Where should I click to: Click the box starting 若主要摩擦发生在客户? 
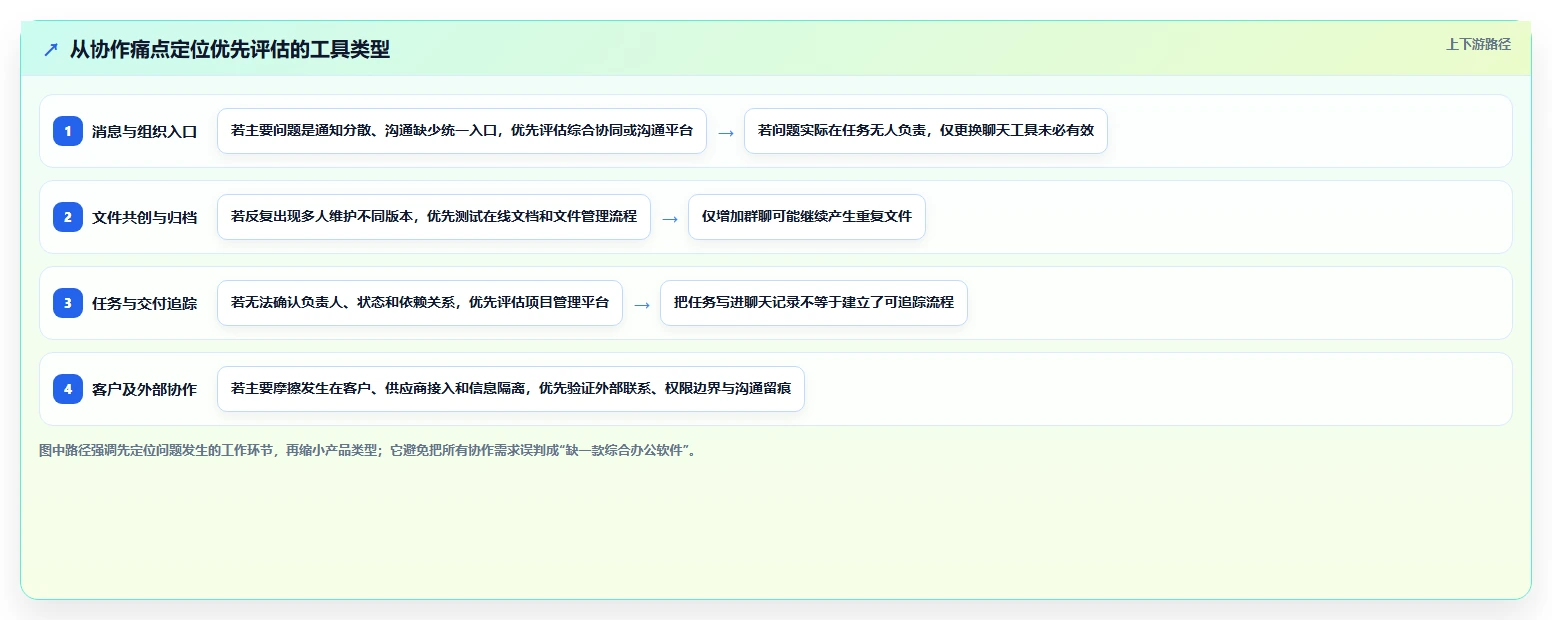[511, 389]
